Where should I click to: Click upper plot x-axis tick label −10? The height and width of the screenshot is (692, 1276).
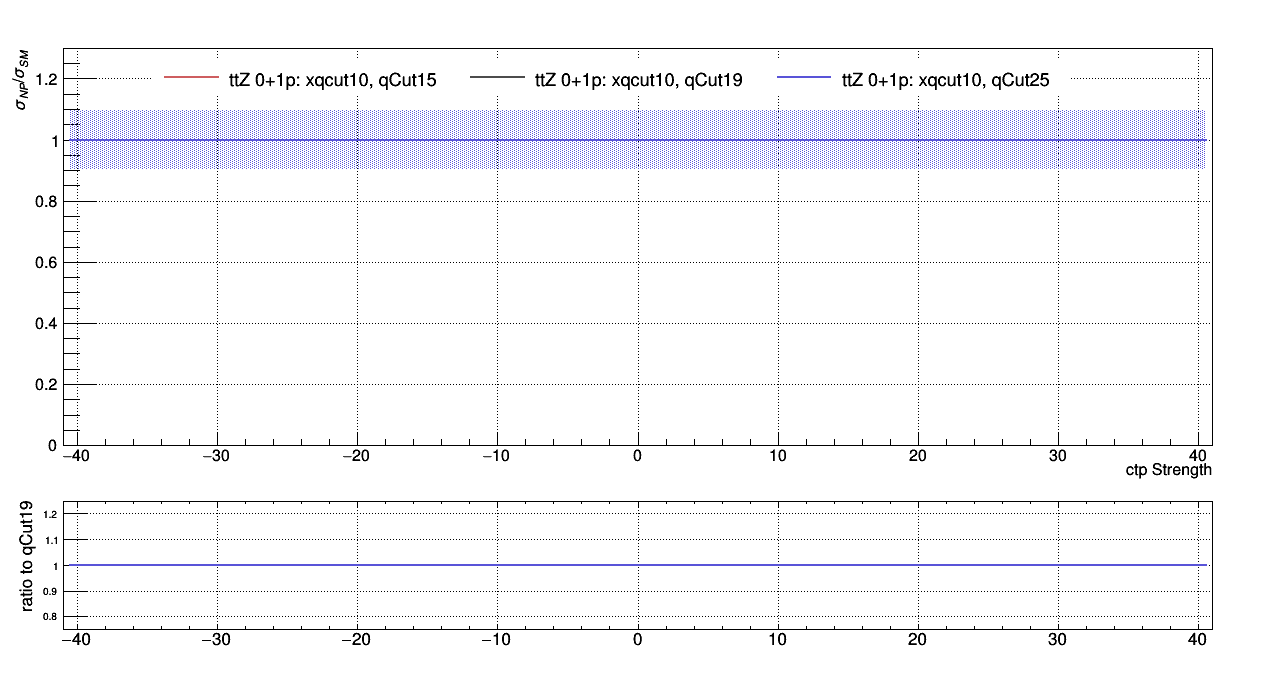tap(497, 456)
